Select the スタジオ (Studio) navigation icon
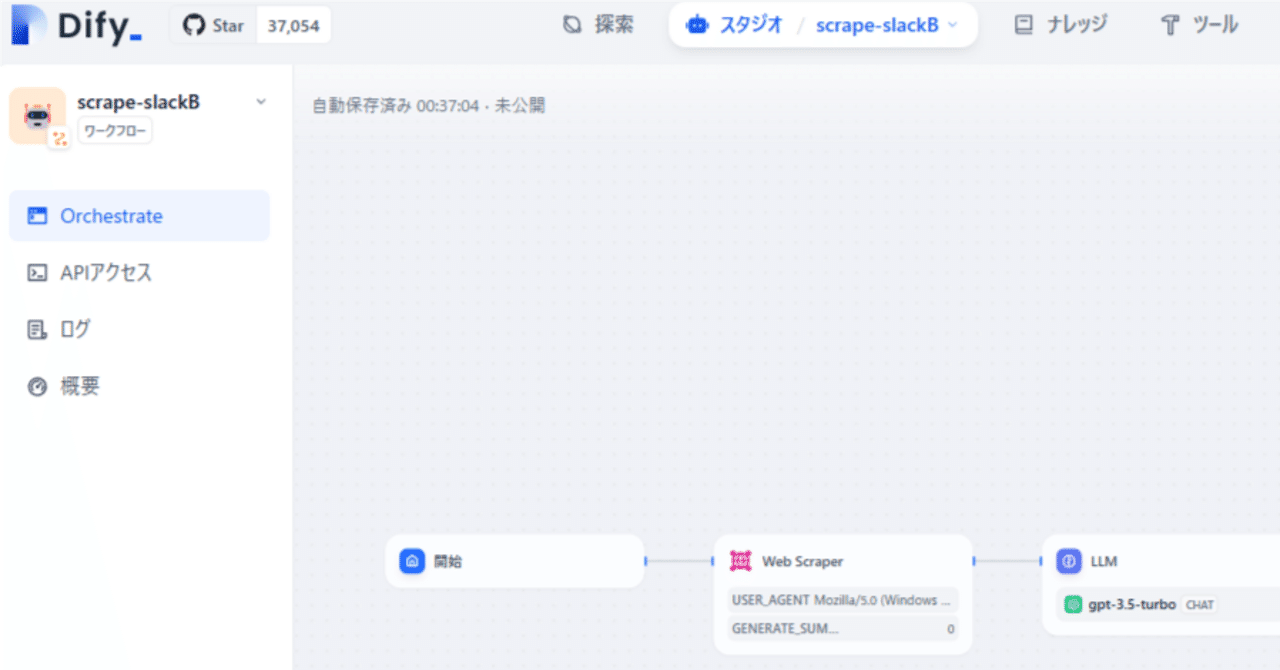Viewport: 1280px width, 670px height. pos(696,24)
